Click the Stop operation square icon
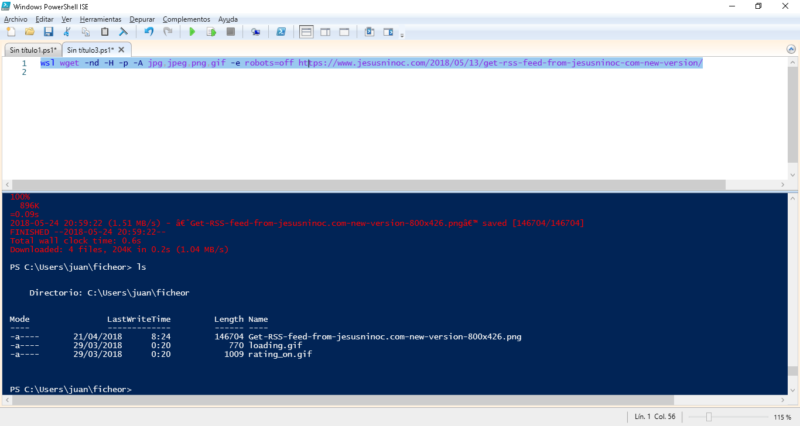 coord(230,32)
